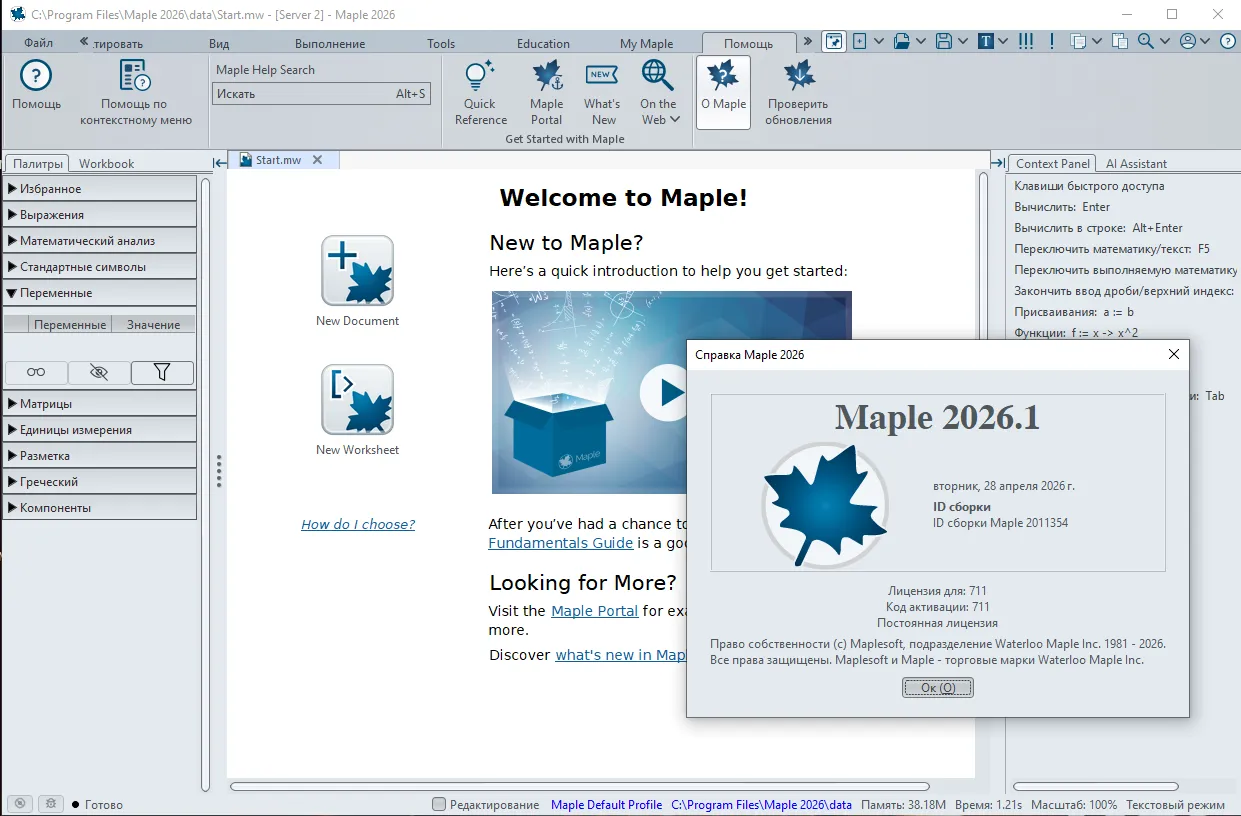Image resolution: width=1241 pixels, height=816 pixels.
Task: Collapse the Переменные palette
Action: [x=100, y=293]
